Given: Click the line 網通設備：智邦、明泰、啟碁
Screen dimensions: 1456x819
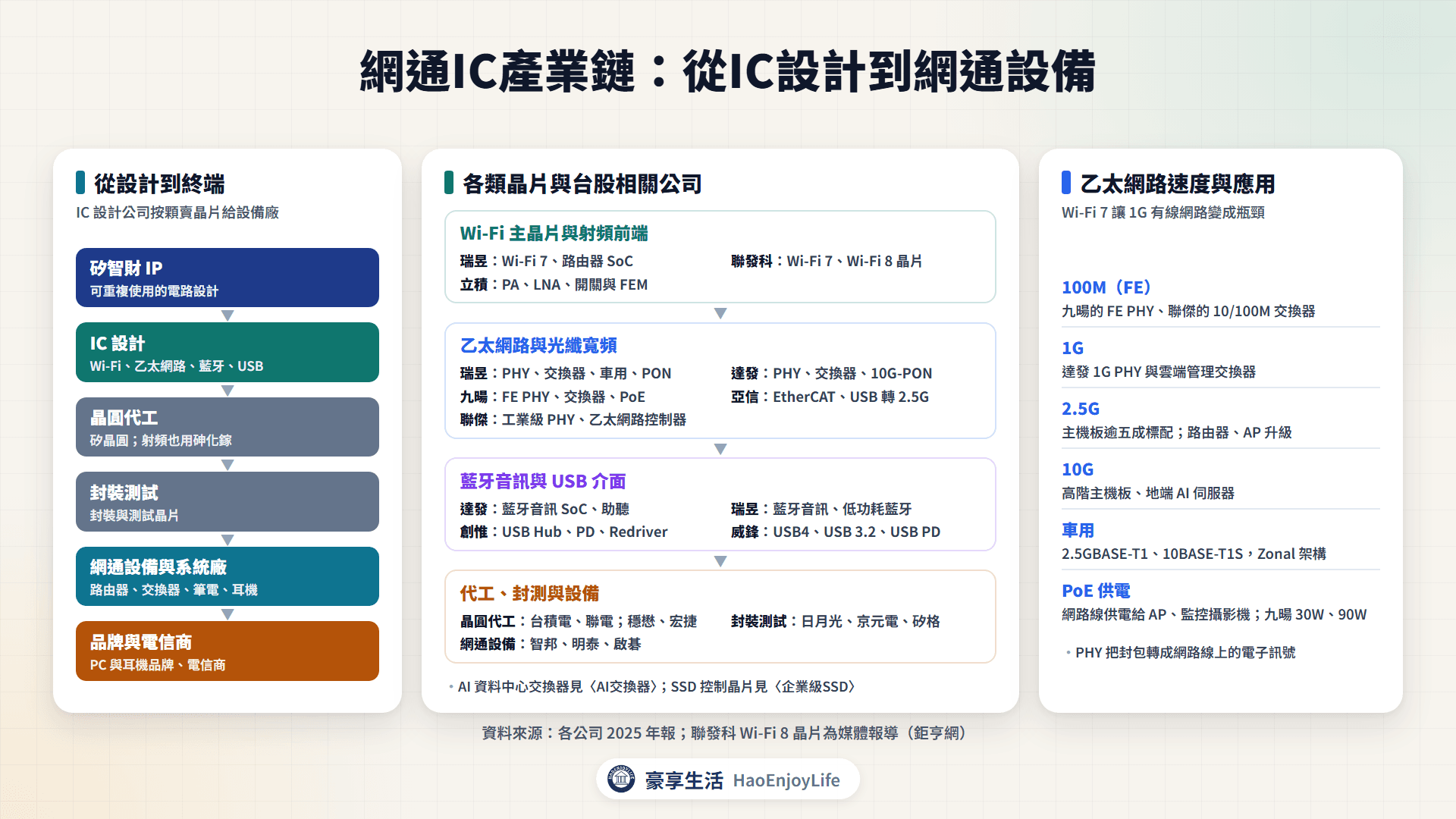Looking at the screenshot, I should point(551,645).
